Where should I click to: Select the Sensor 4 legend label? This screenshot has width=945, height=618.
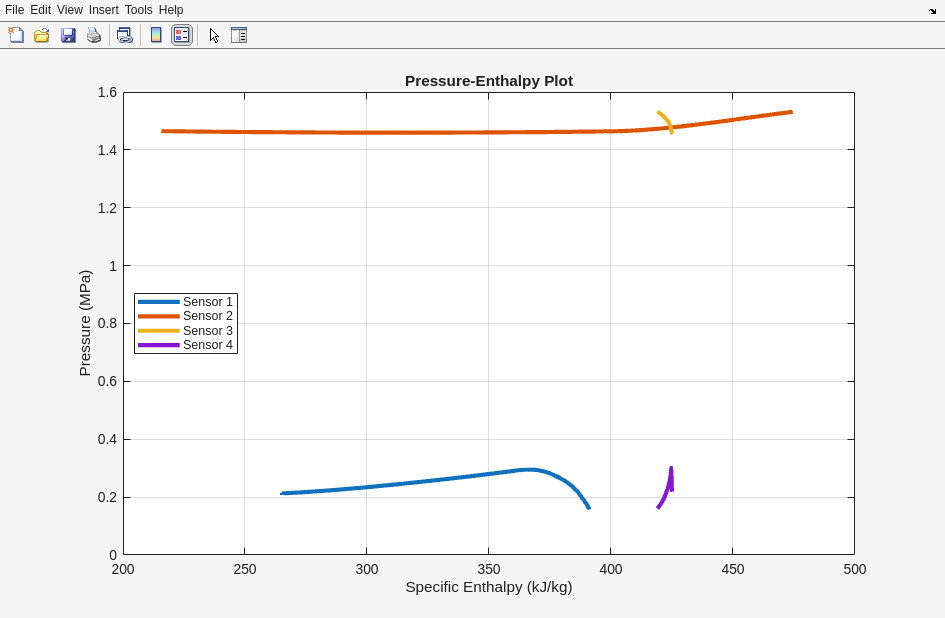[208, 345]
